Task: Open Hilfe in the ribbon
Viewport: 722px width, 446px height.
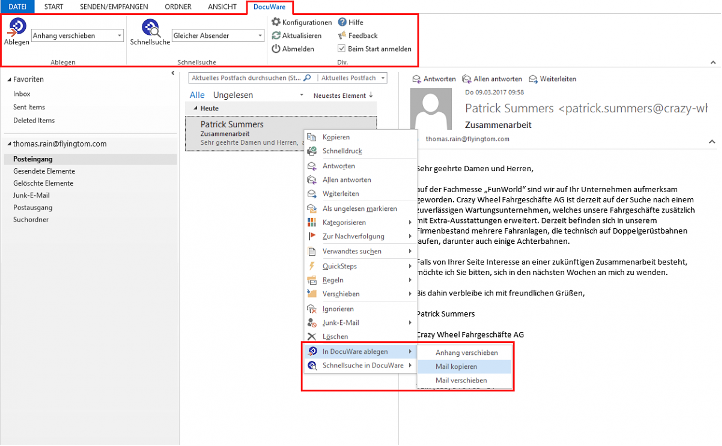Action: coord(342,22)
